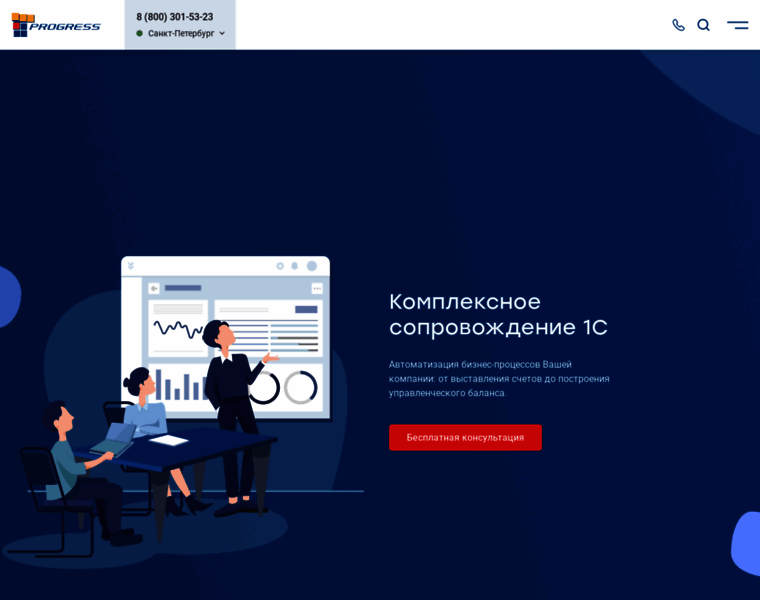Click the Progress company logo
The width and height of the screenshot is (760, 600).
pos(56,25)
